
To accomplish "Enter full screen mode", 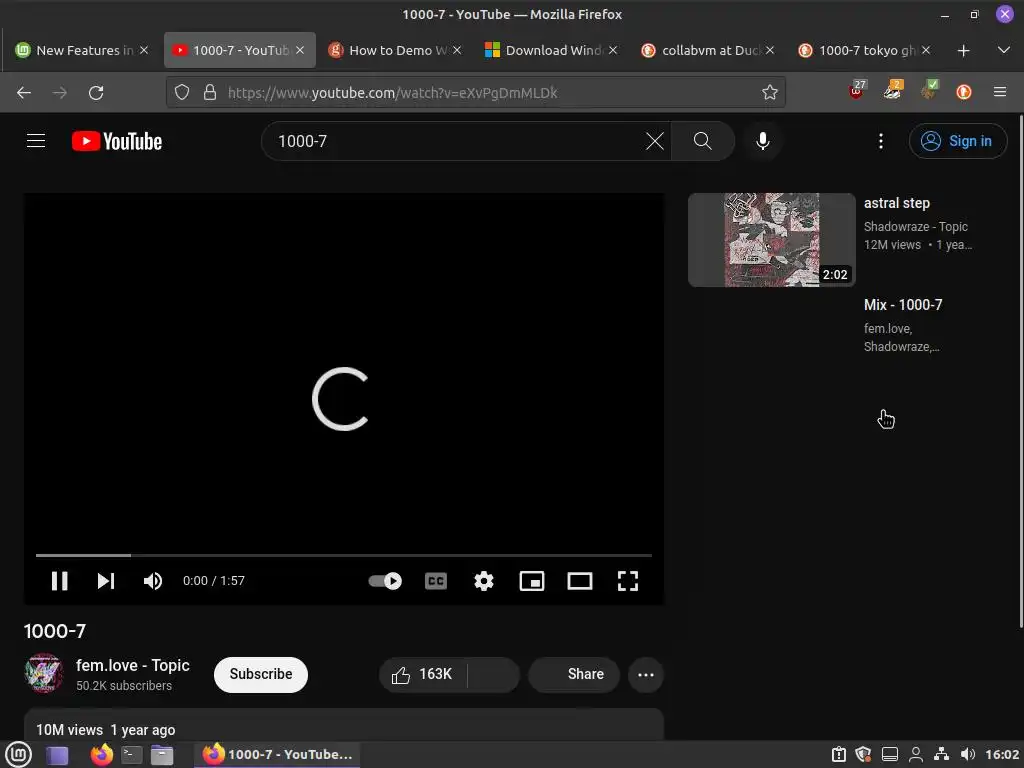I will tap(628, 581).
